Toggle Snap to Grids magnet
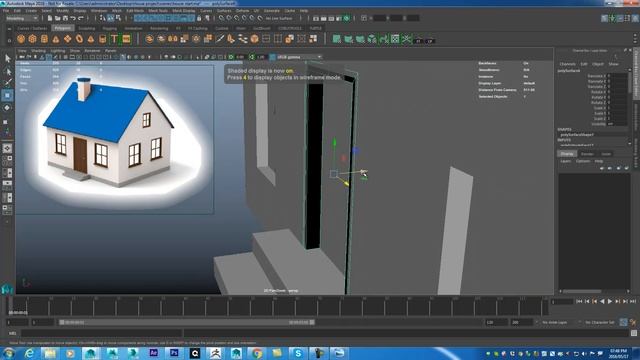640x360 pixels. coord(221,18)
